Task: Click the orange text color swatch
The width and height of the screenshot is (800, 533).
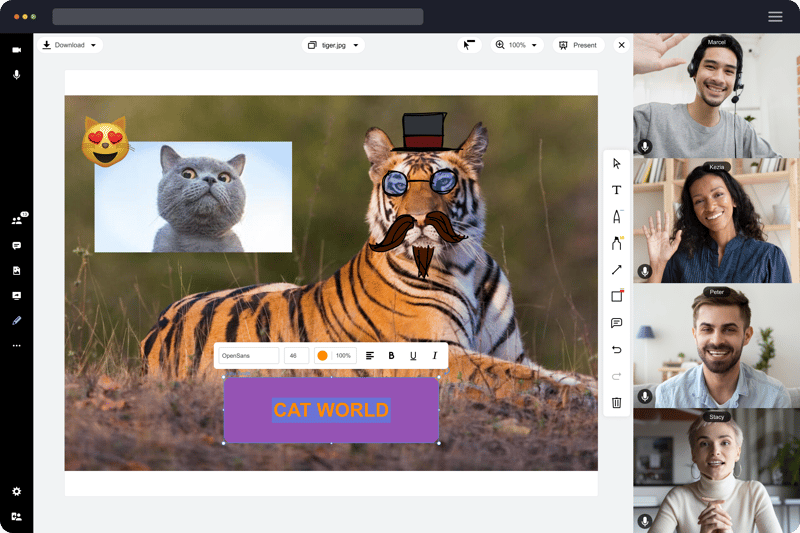Action: [322, 355]
